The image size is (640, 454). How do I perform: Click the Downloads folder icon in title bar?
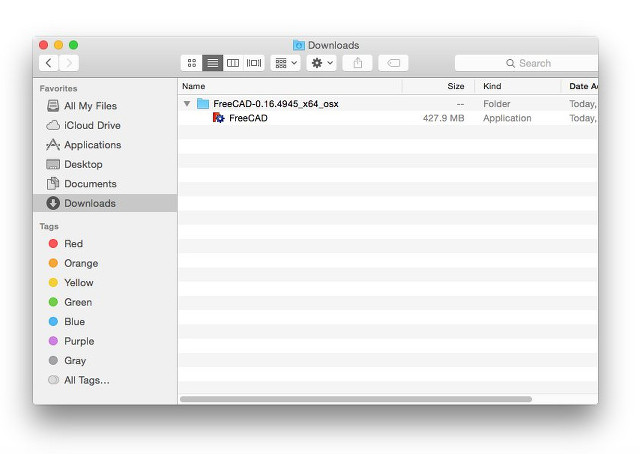coord(299,45)
